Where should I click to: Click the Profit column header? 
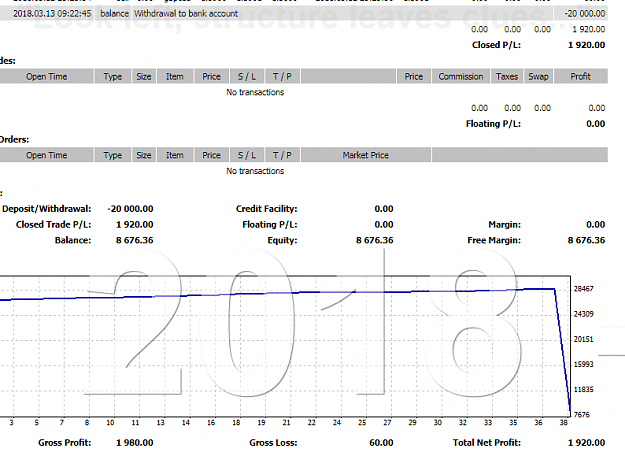[580, 76]
